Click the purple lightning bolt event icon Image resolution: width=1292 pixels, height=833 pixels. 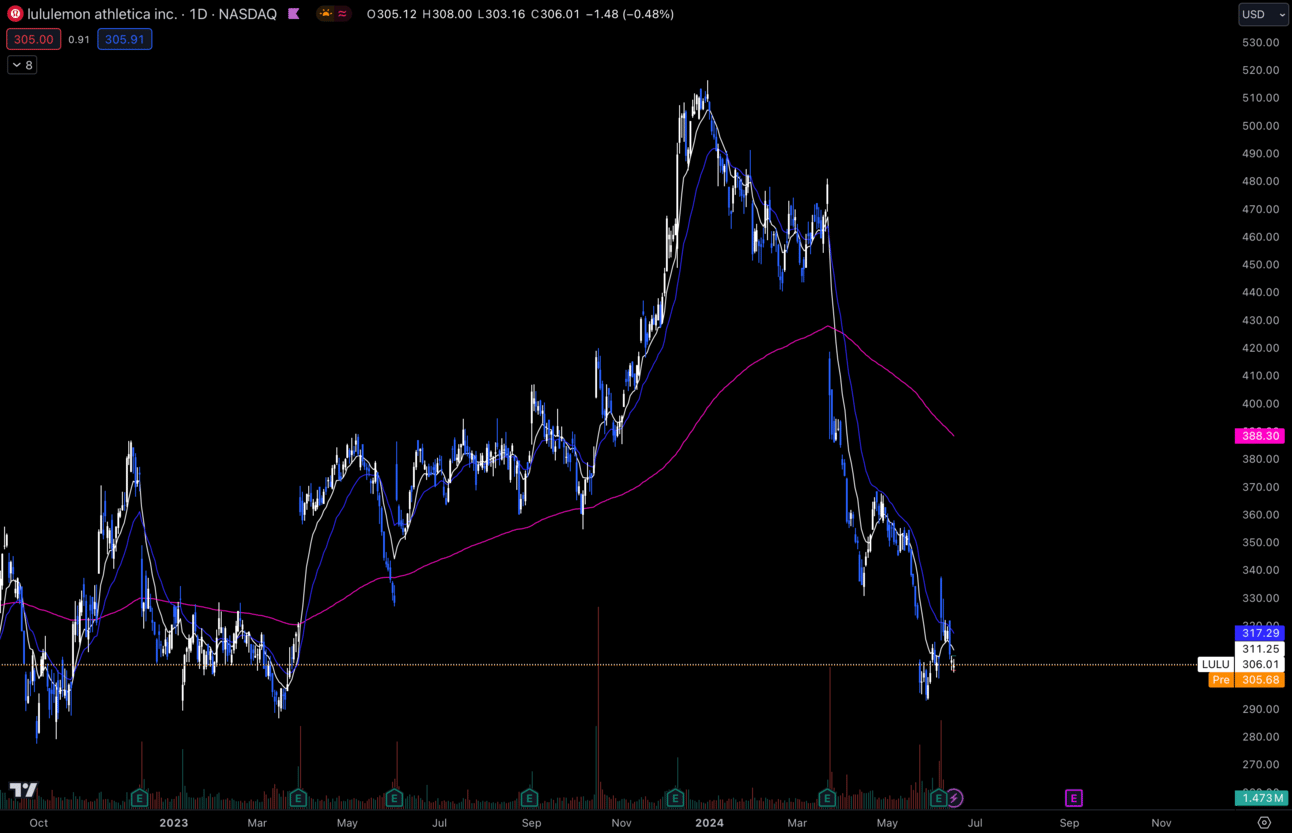pos(955,798)
